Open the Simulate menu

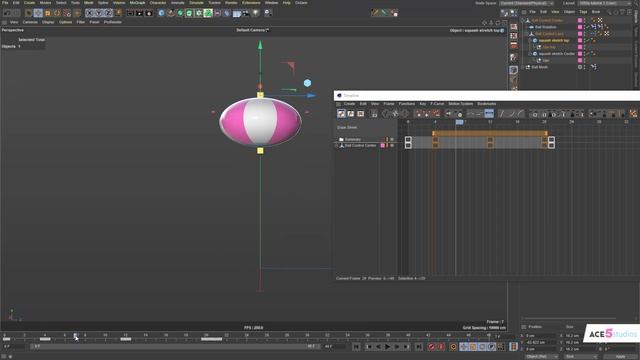[196, 3]
